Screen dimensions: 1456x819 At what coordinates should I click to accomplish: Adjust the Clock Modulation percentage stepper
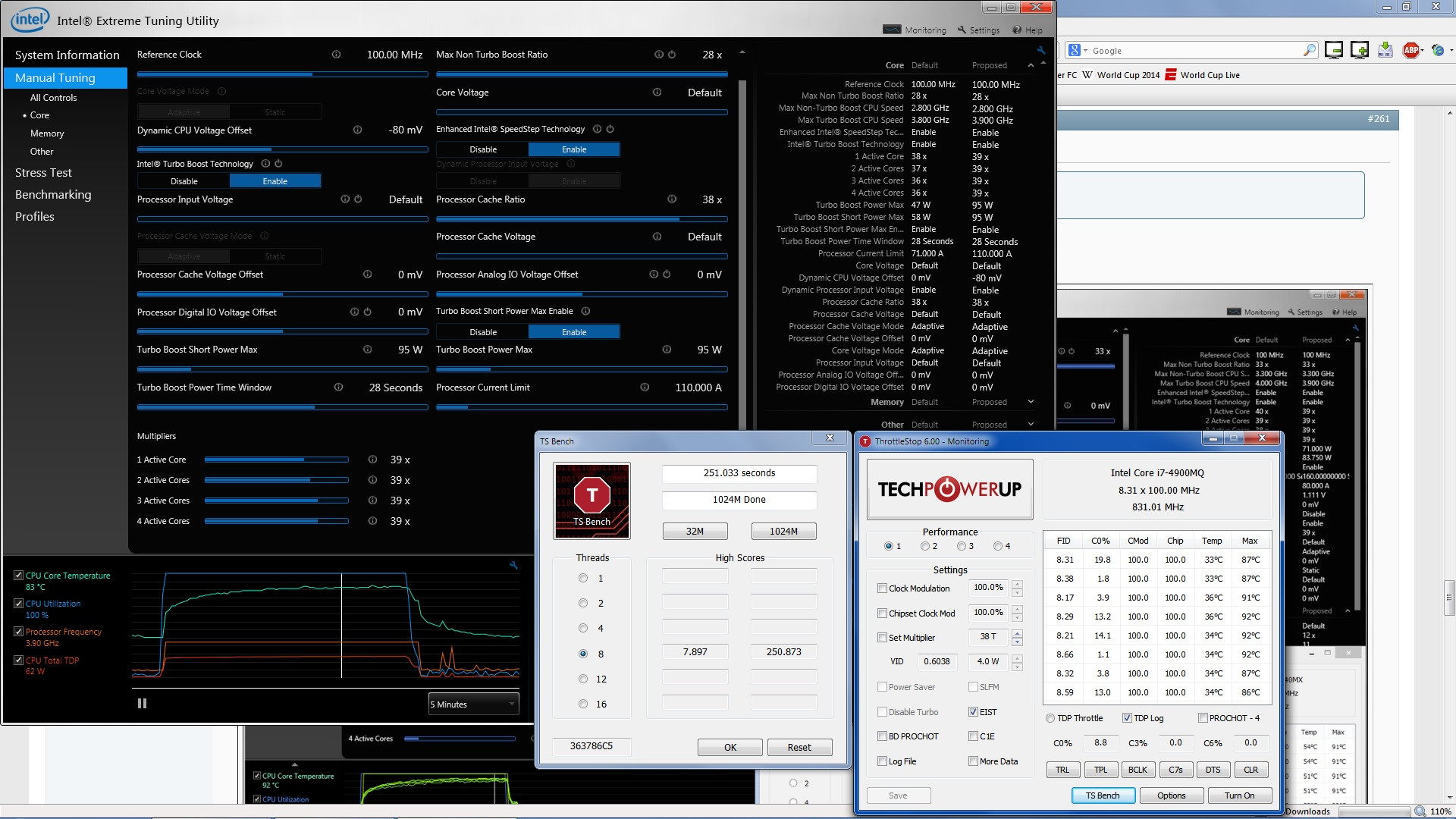pos(1017,588)
